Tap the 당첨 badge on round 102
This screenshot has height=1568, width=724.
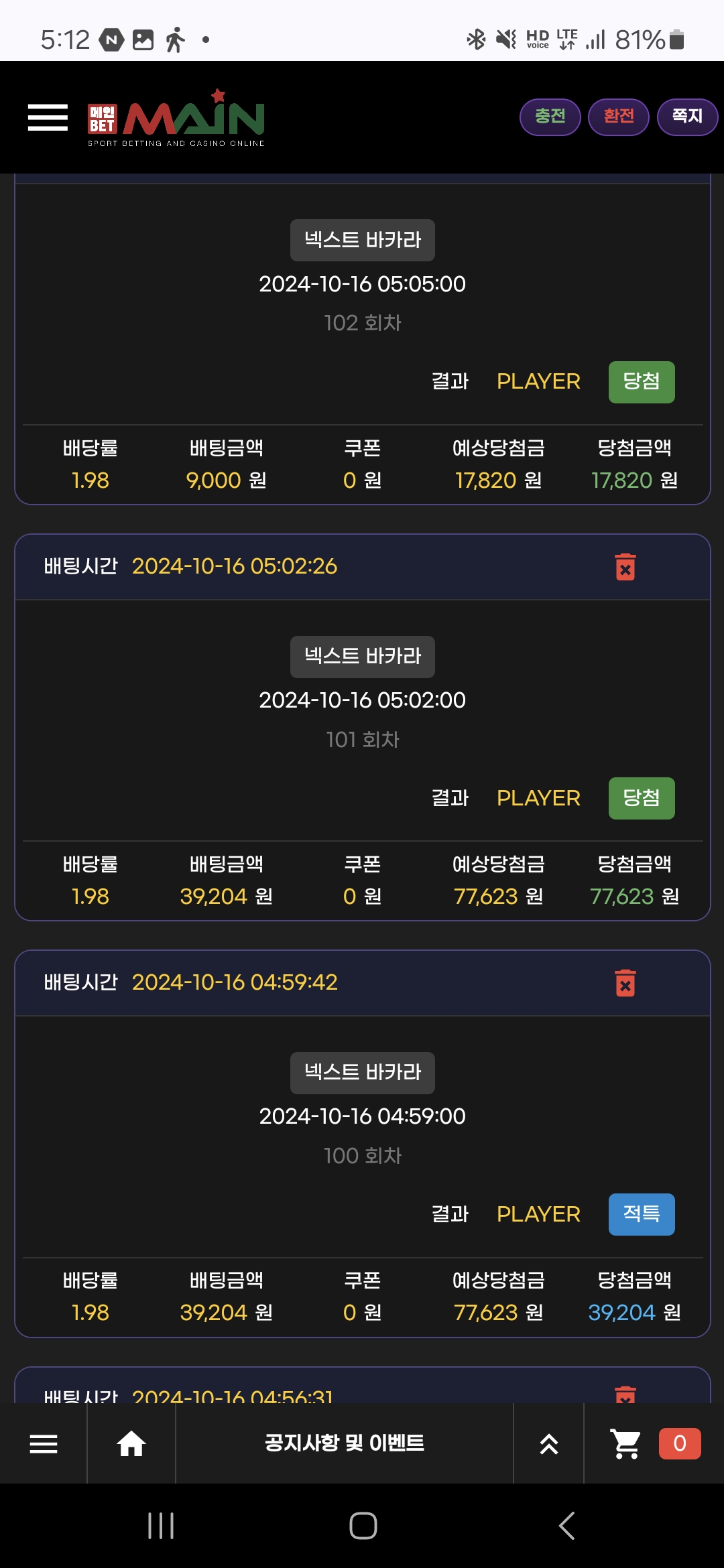pos(641,382)
